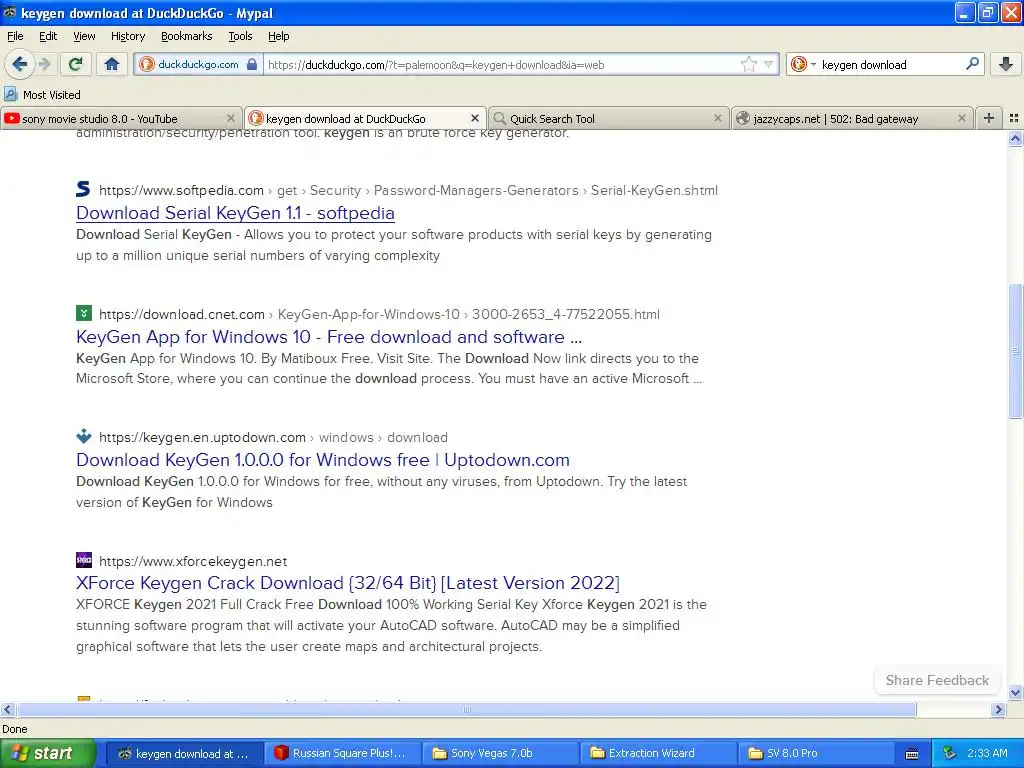The image size is (1024, 768).
Task: Open the Help menu
Action: tap(278, 36)
